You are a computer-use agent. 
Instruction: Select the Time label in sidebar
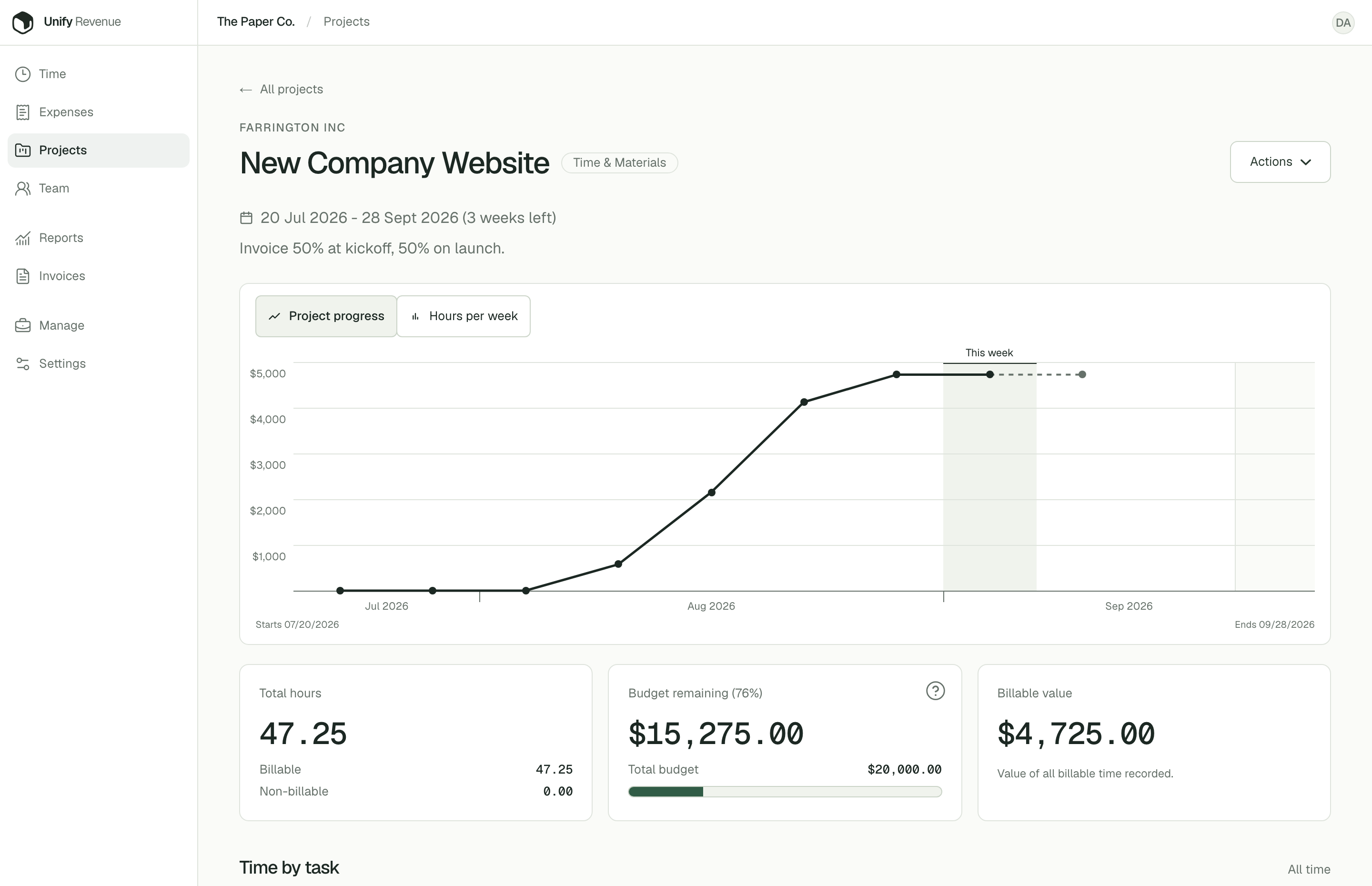pyautogui.click(x=52, y=74)
